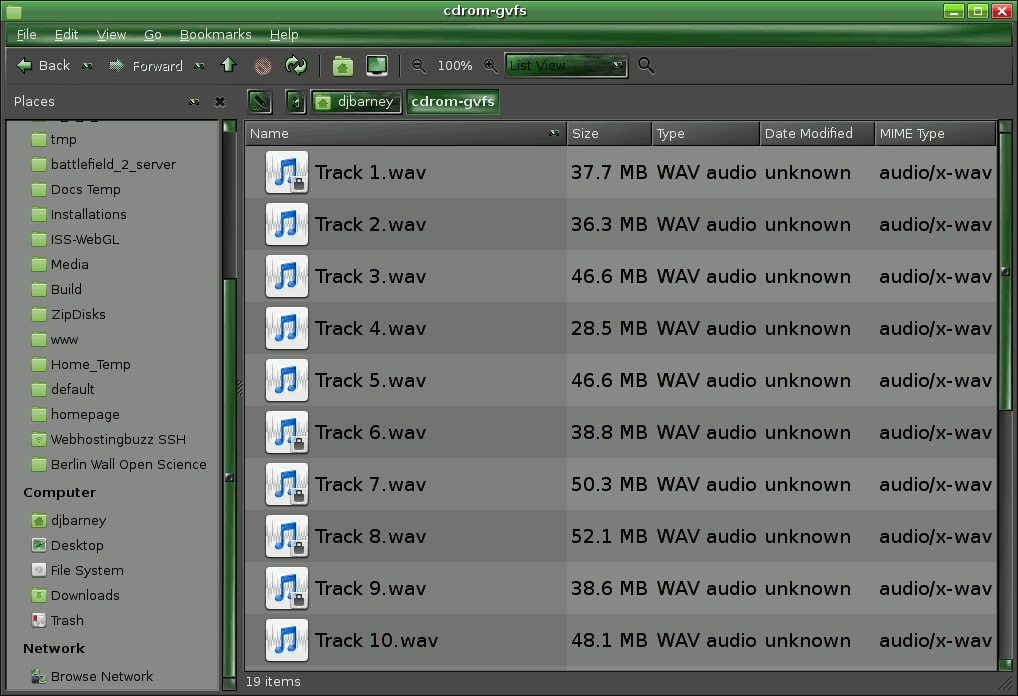Zoom out with the minus magnifier
Screen dimensions: 1018x696
coord(419,66)
